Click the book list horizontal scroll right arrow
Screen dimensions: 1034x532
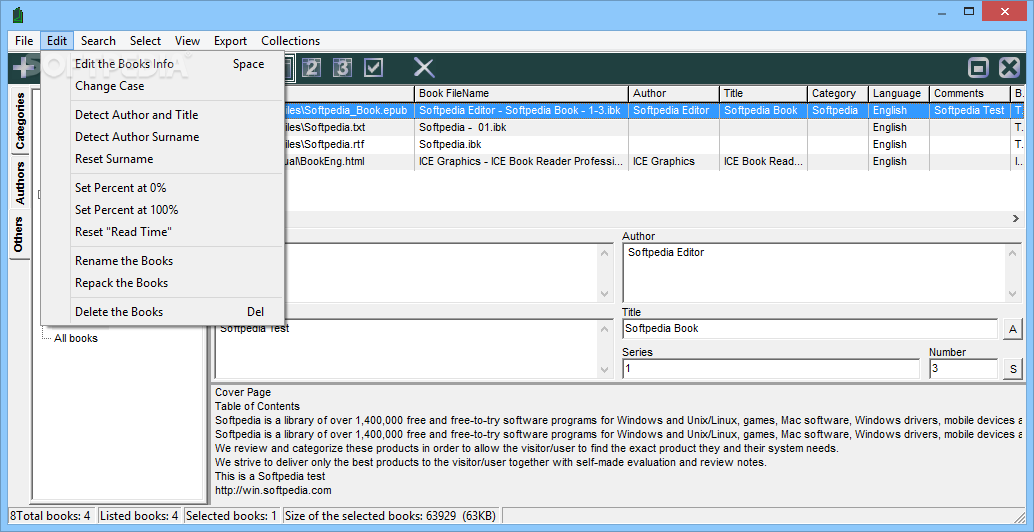tap(1016, 218)
